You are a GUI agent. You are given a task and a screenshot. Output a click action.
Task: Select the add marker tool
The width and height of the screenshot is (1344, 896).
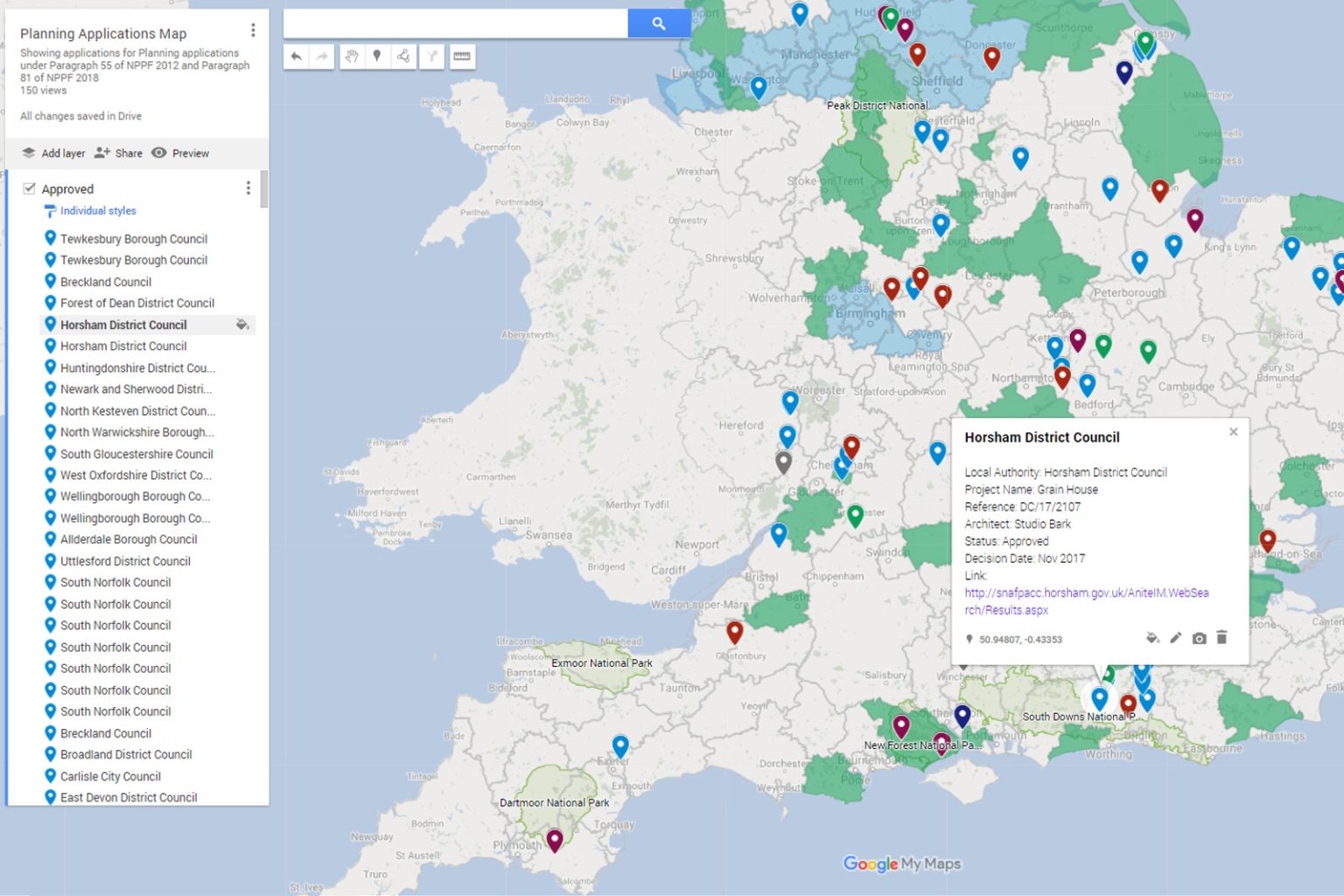tap(377, 57)
